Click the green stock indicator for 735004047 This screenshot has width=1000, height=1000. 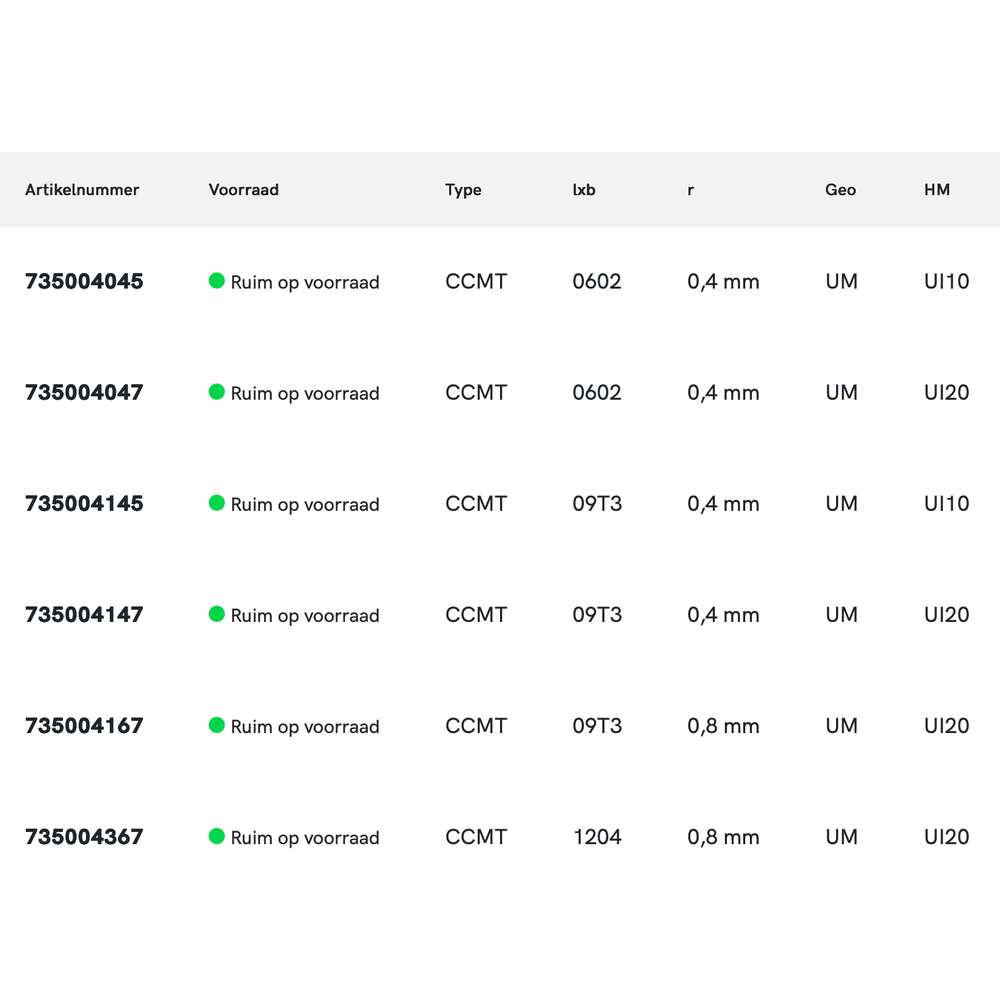pos(216,392)
